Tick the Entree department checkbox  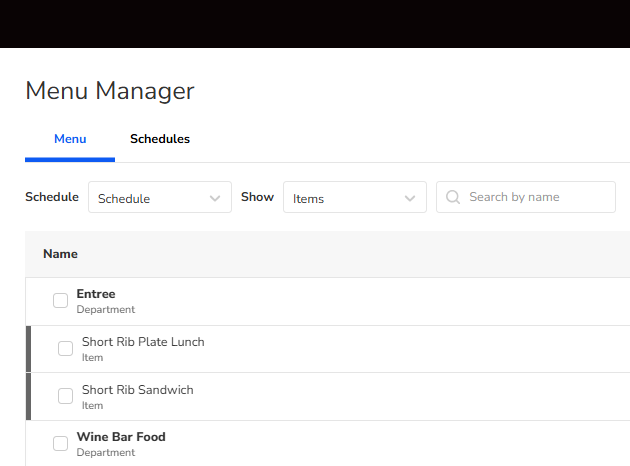tap(61, 301)
